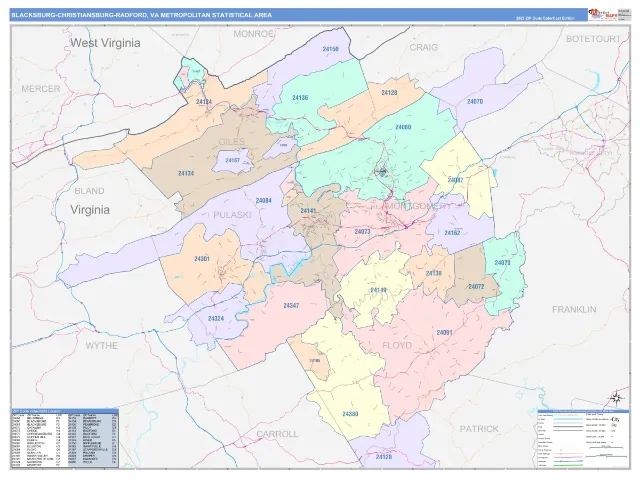Select ZIP code 24301 label

pyautogui.click(x=202, y=259)
